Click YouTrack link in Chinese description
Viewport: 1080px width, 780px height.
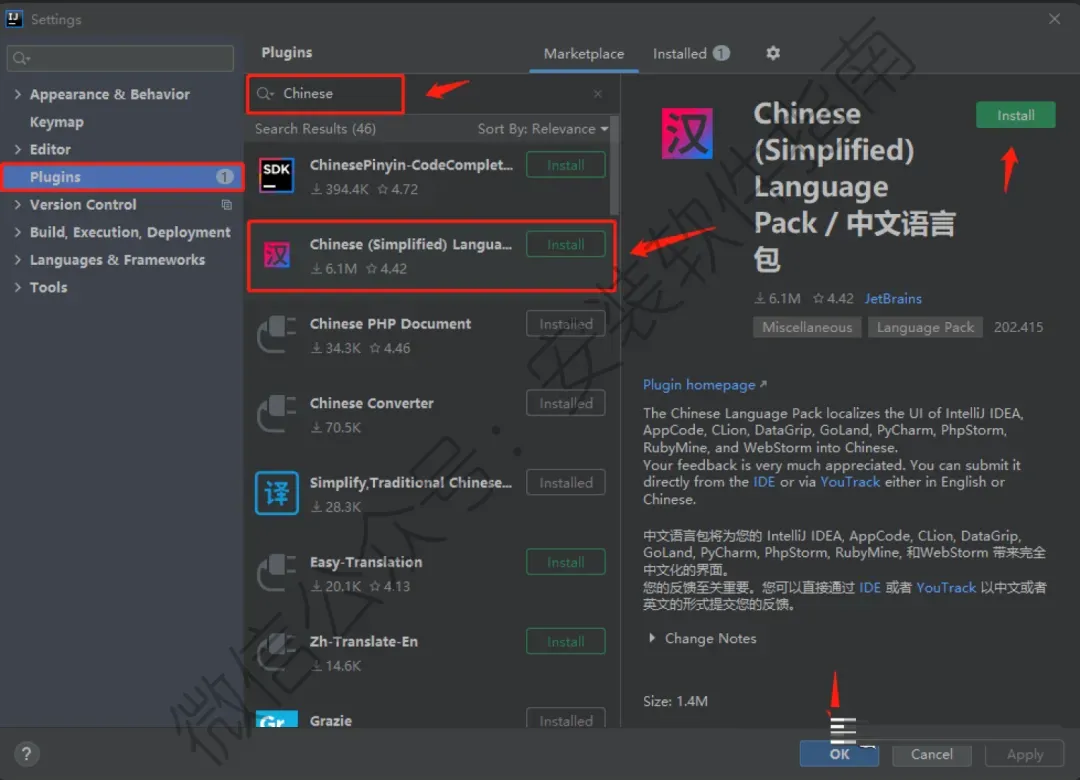(x=946, y=587)
